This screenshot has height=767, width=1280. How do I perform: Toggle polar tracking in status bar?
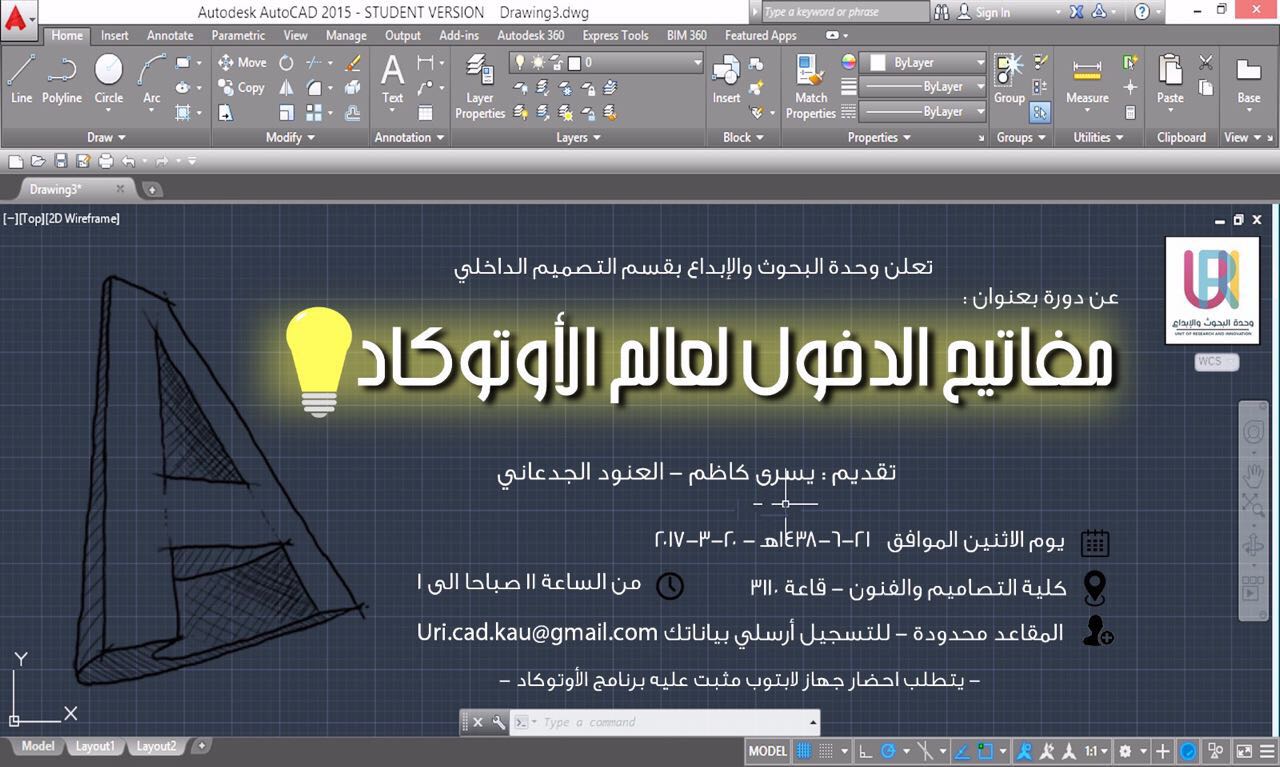(x=888, y=750)
